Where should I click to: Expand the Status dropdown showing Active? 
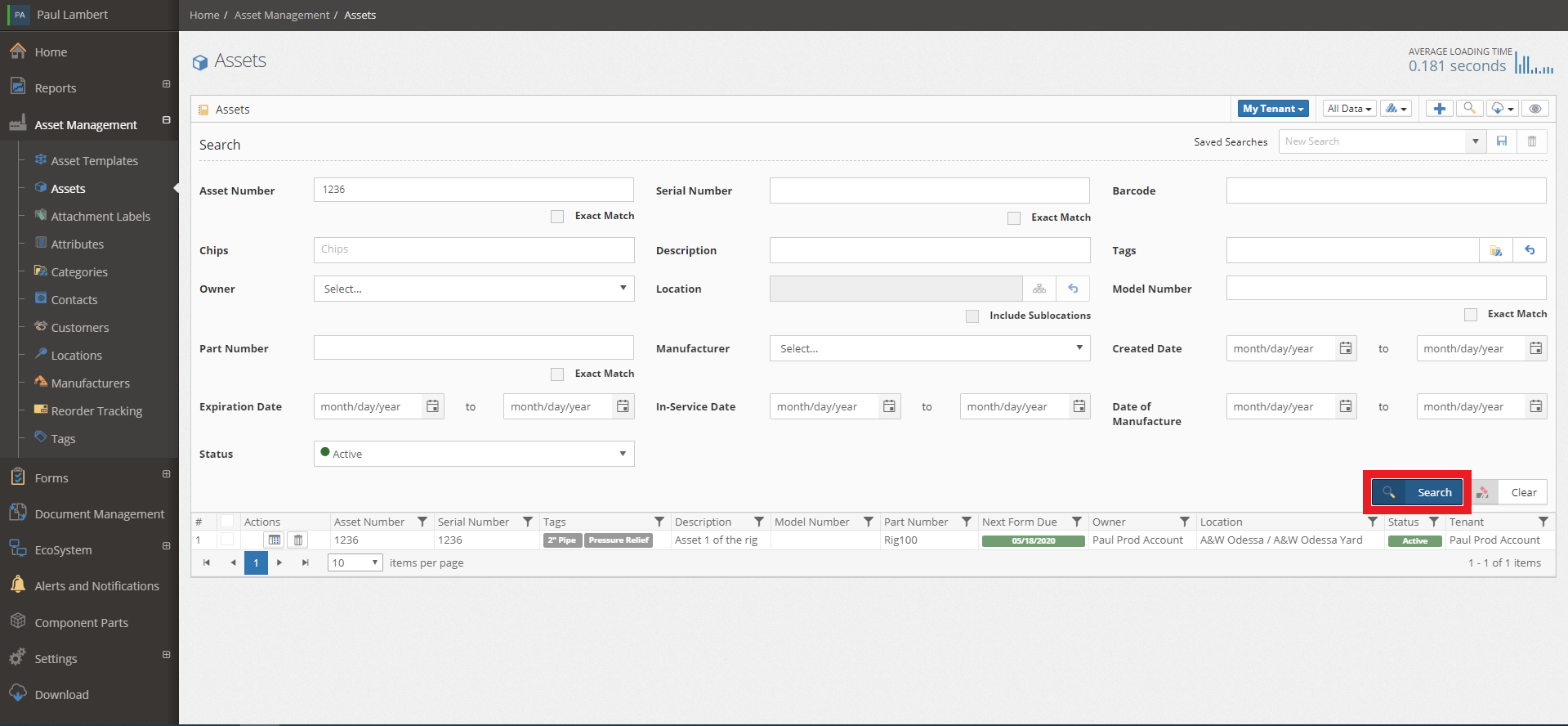(474, 454)
